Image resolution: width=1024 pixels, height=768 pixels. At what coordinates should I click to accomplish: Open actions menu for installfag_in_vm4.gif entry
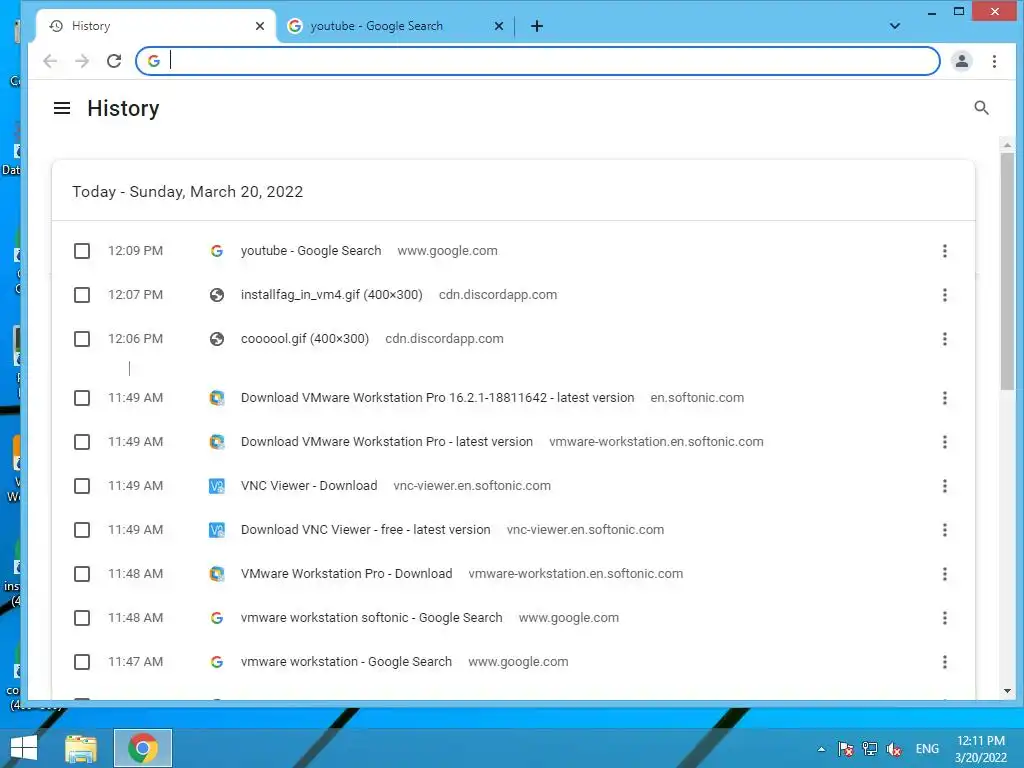944,295
